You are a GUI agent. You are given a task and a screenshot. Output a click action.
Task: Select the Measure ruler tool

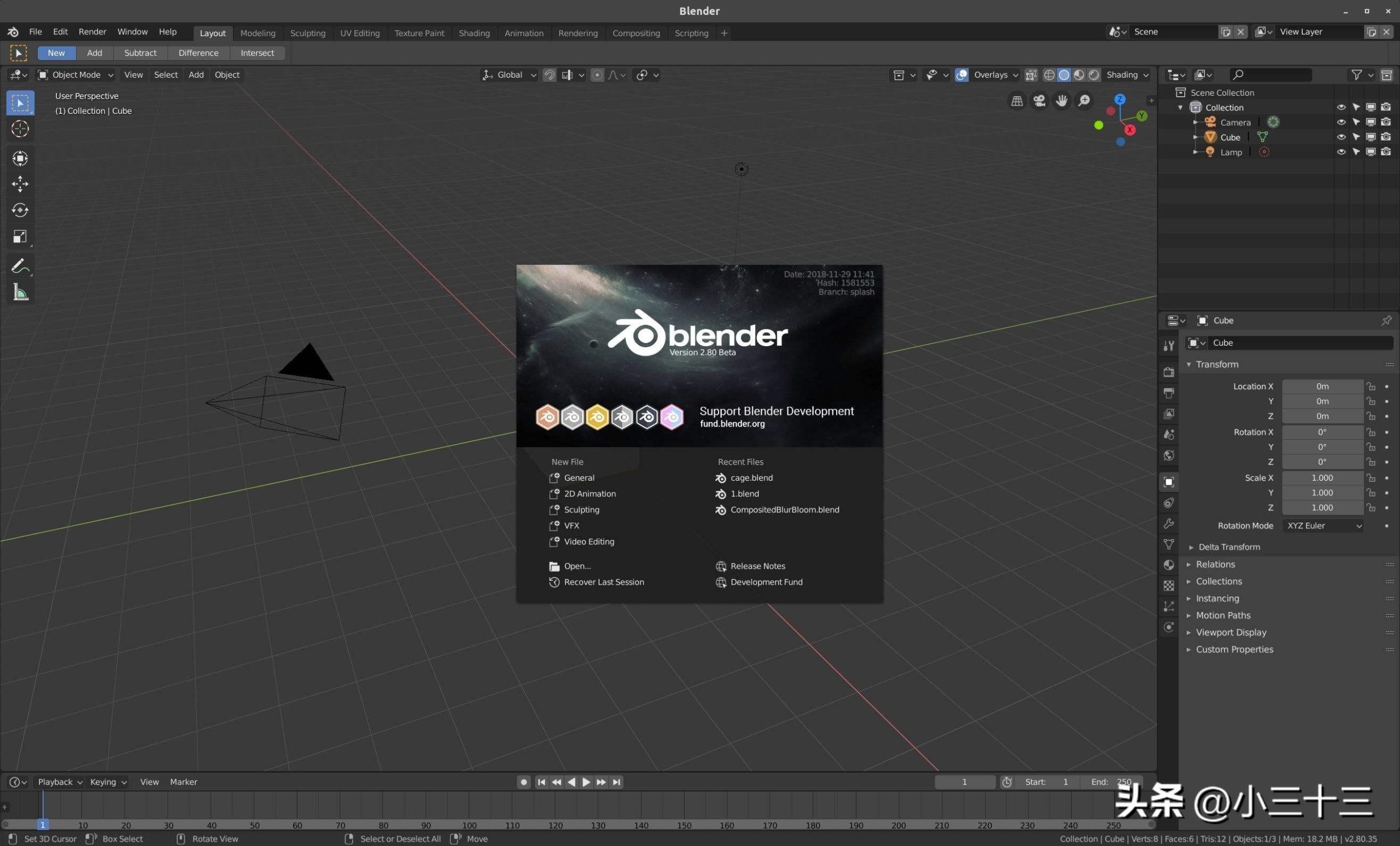tap(20, 292)
